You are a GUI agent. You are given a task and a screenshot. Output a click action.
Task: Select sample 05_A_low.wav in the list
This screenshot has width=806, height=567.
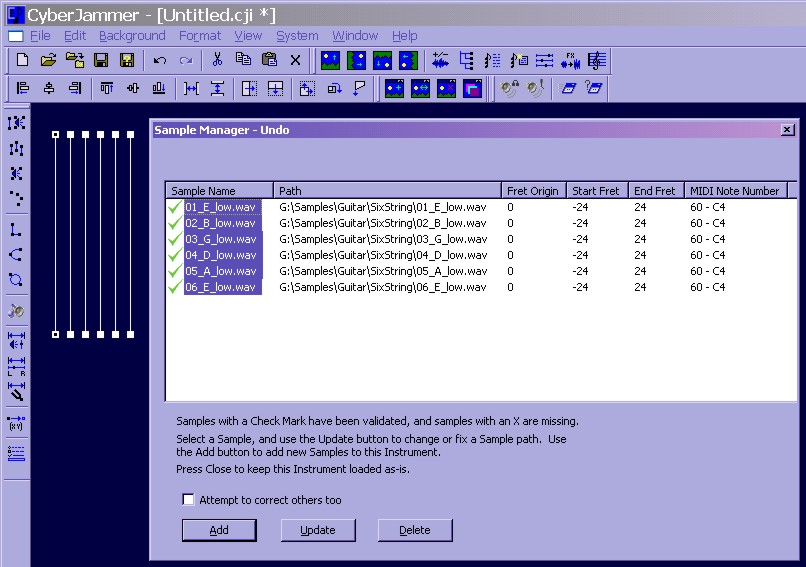tap(221, 271)
